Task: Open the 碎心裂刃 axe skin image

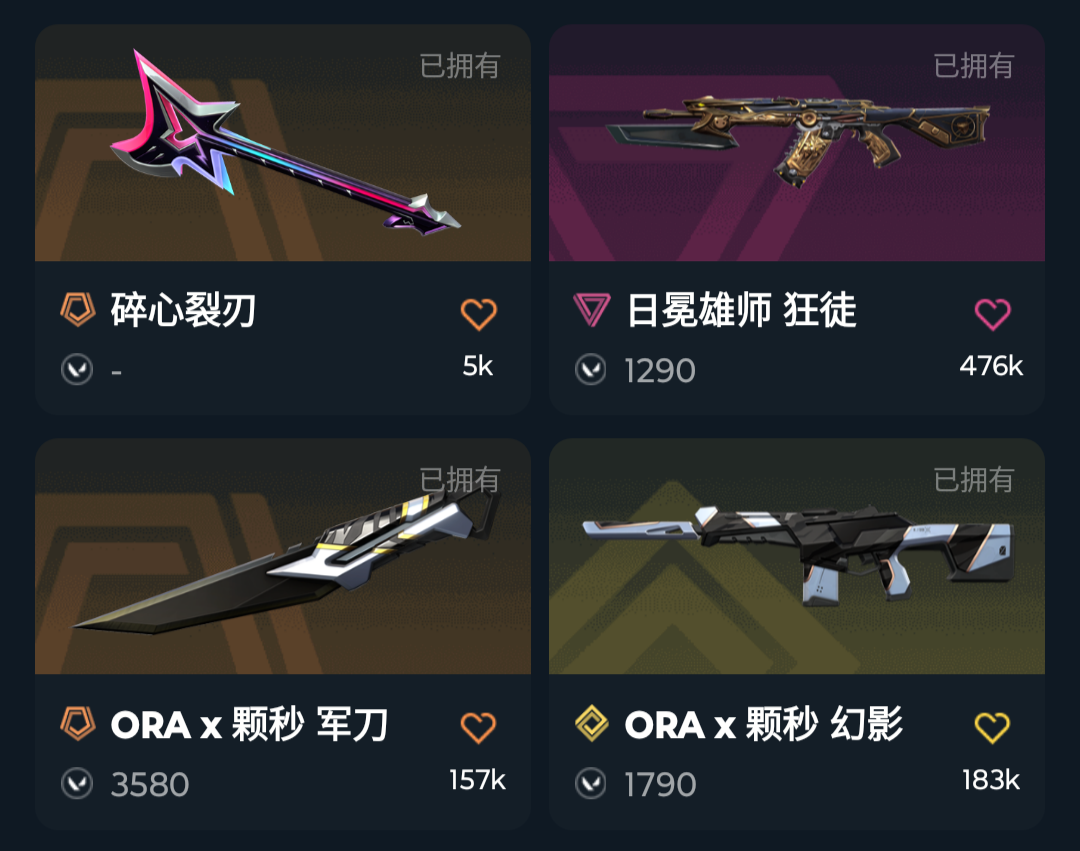Action: coord(283,143)
